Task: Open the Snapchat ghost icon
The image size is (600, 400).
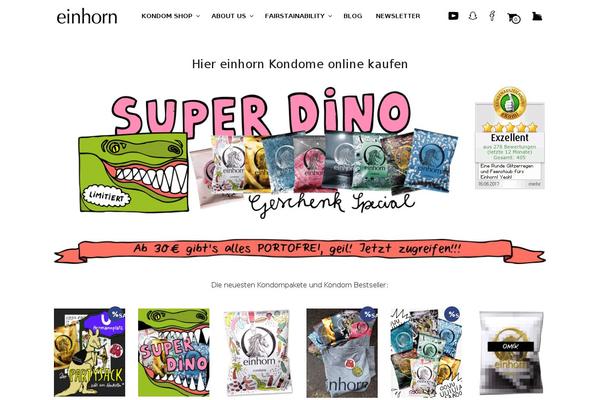Action: (x=473, y=16)
